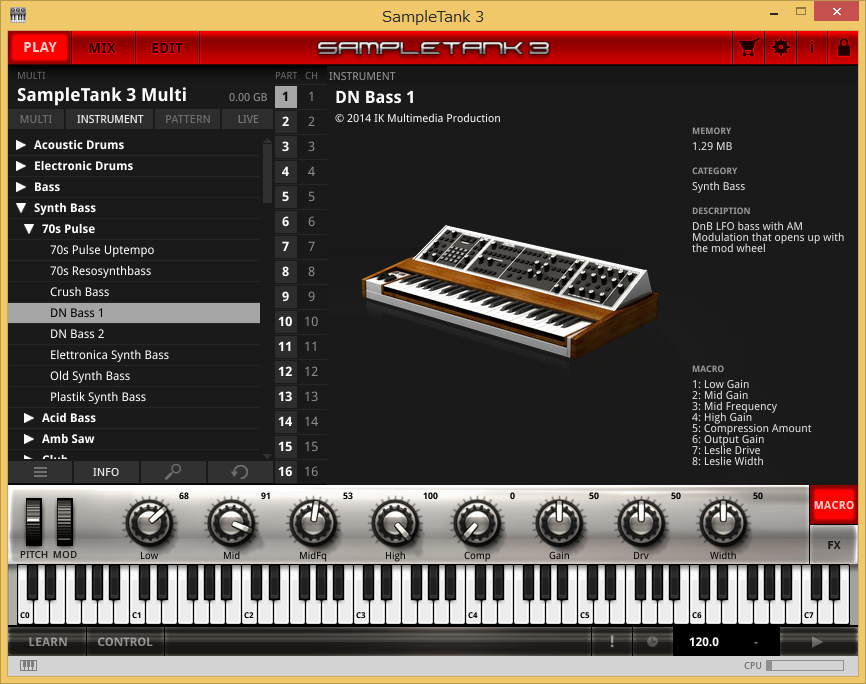
Task: Select part 5
Action: click(x=286, y=197)
